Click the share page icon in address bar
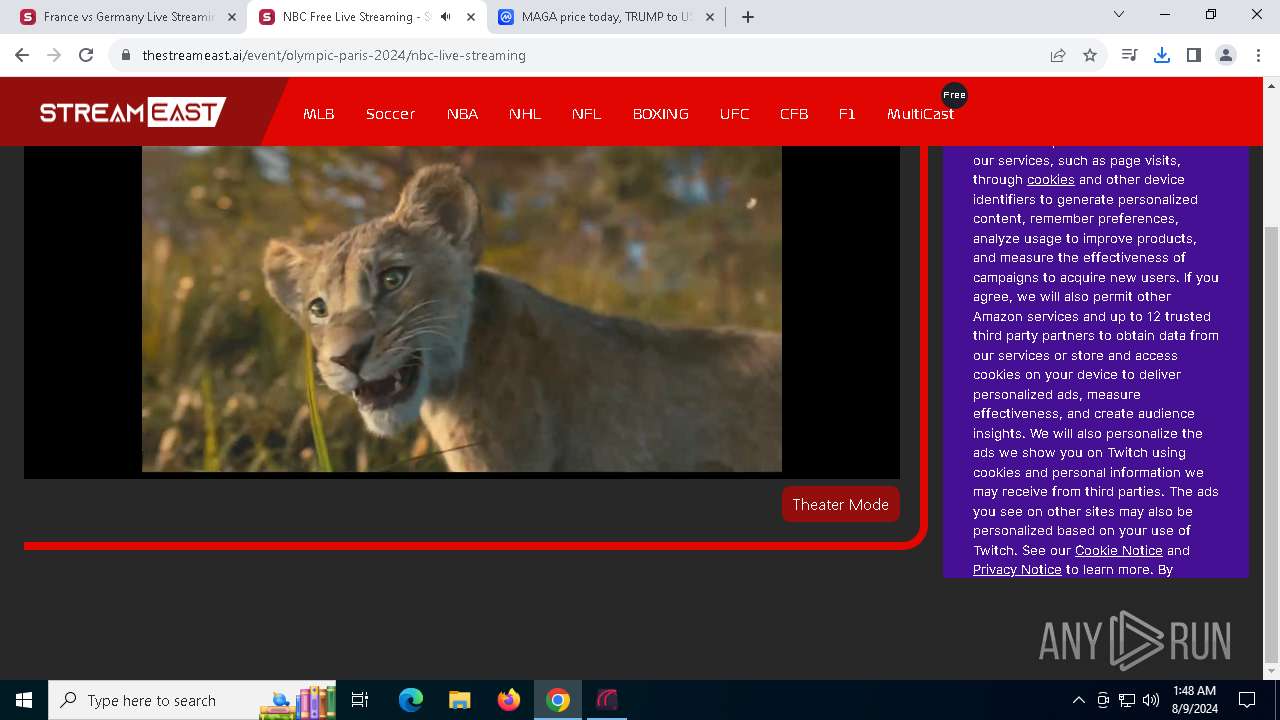 click(x=1058, y=55)
